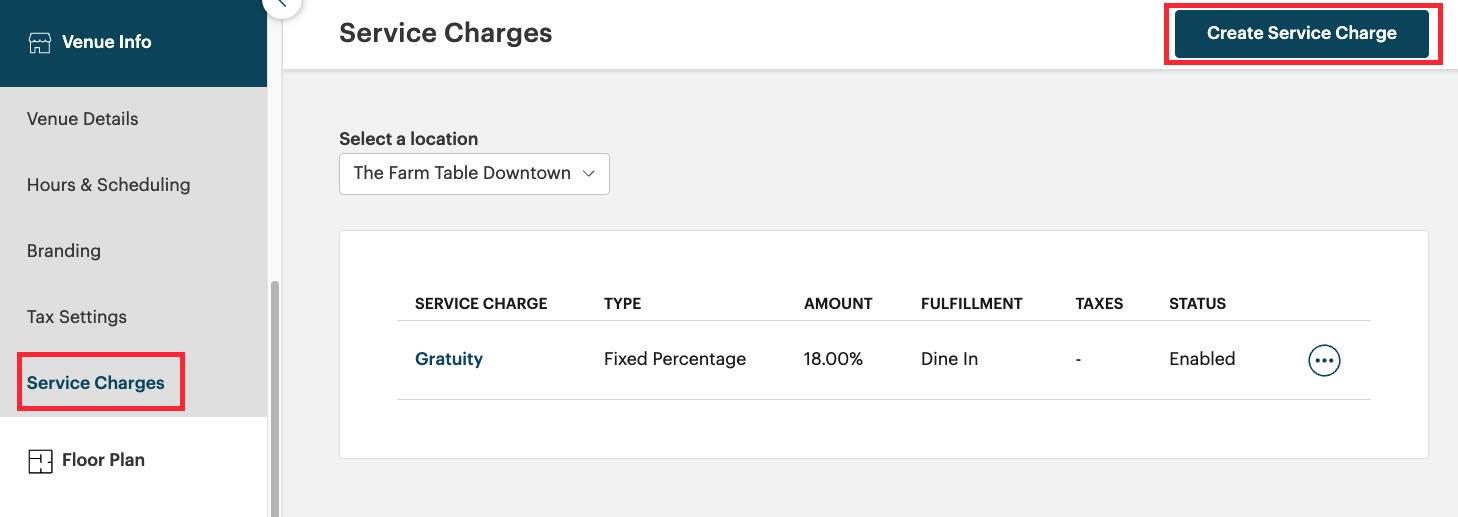Click the Enabled status cell
This screenshot has width=1458, height=517.
(1202, 359)
